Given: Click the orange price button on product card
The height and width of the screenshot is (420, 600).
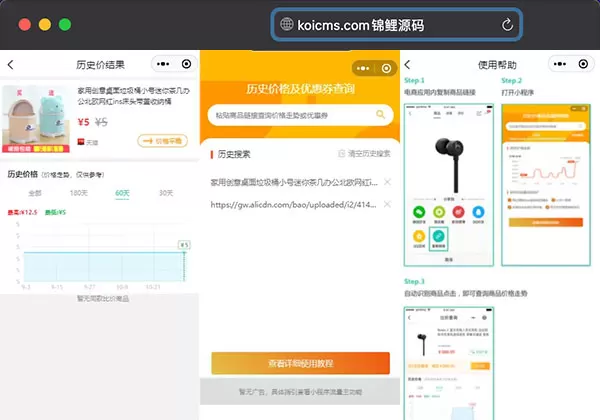Looking at the screenshot, I should point(163,141).
